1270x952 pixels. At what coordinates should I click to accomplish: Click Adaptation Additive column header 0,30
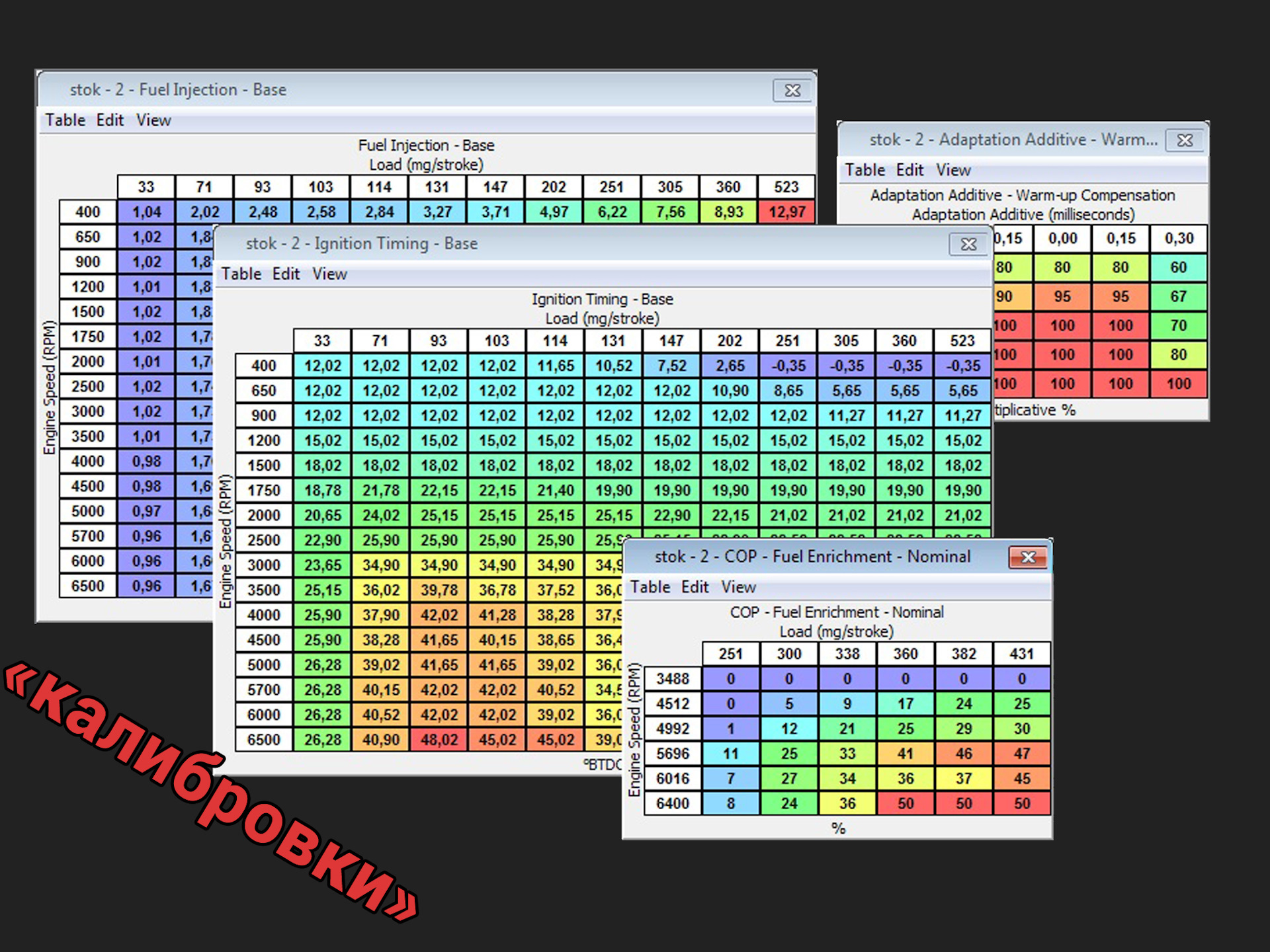pyautogui.click(x=1178, y=239)
